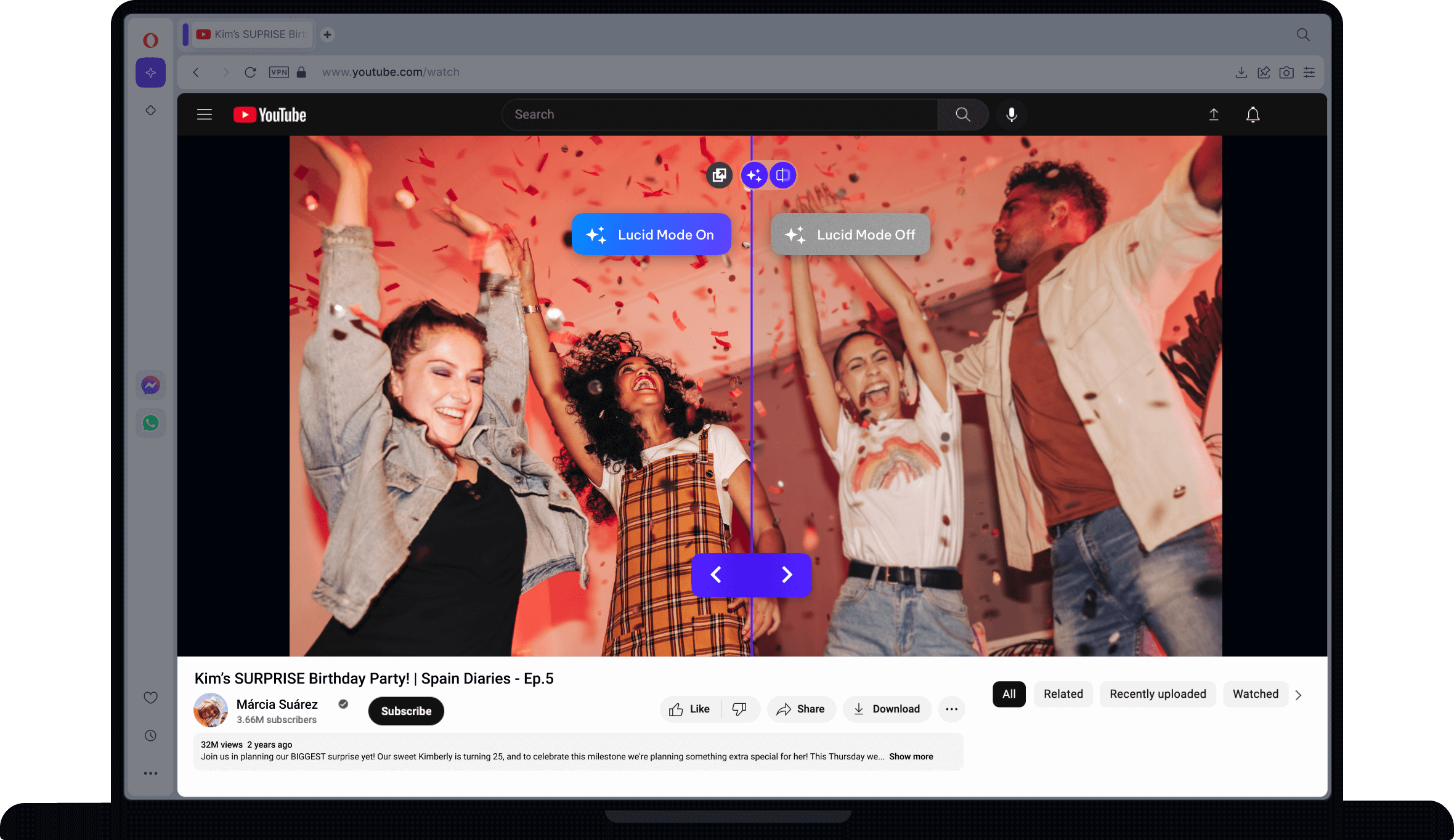
Task: Click the padlock site security icon
Action: 301,72
